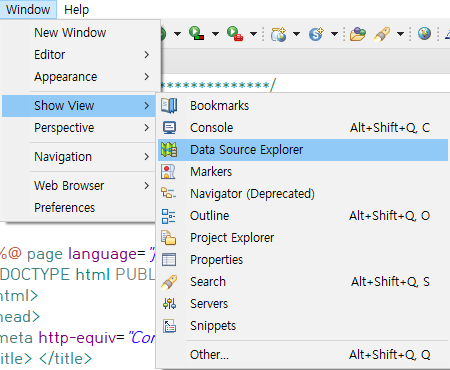
Task: Click the Properties view icon
Action: (169, 260)
